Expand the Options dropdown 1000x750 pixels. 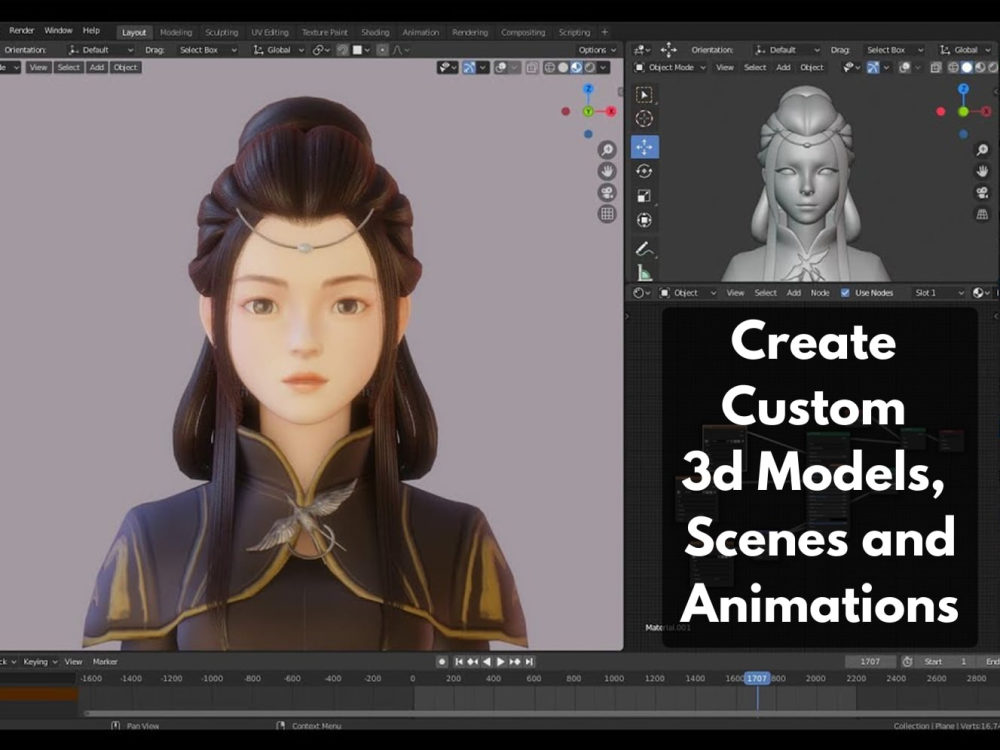[x=598, y=50]
